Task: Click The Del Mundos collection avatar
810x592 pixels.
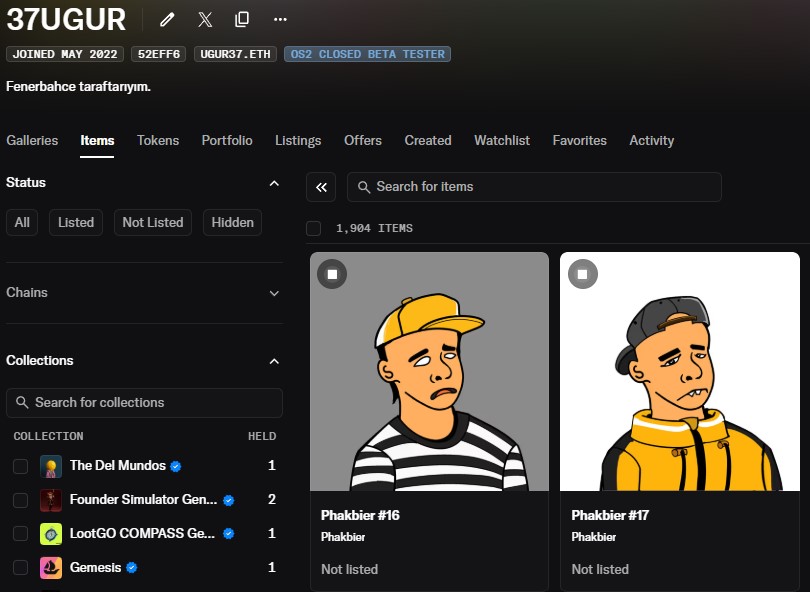Action: point(51,466)
